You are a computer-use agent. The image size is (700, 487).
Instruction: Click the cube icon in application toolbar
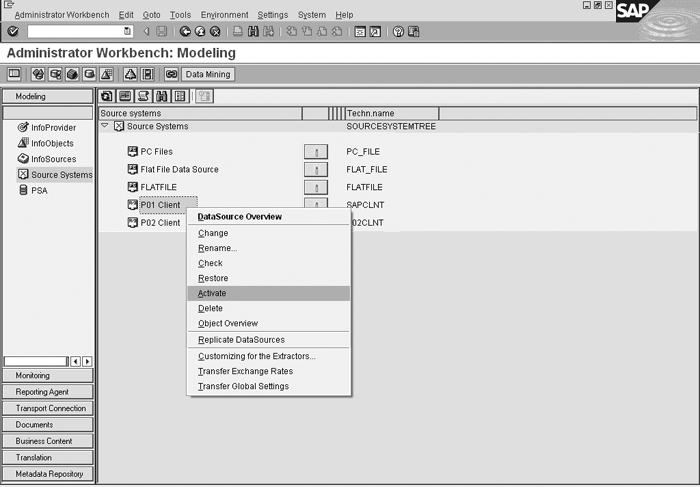[72, 74]
